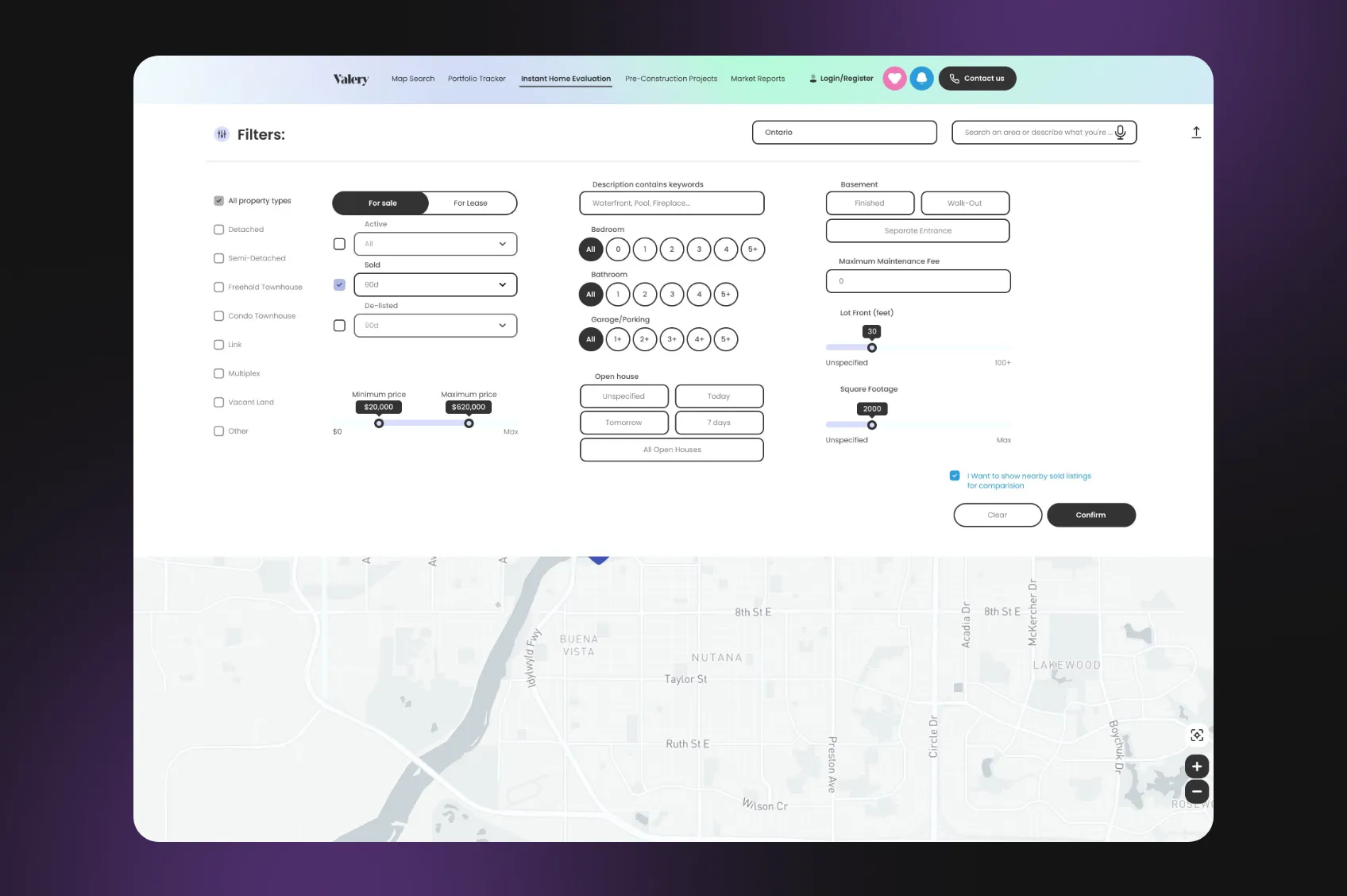Viewport: 1347px width, 896px height.
Task: Click the upload arrow icon beside search
Action: click(1196, 133)
